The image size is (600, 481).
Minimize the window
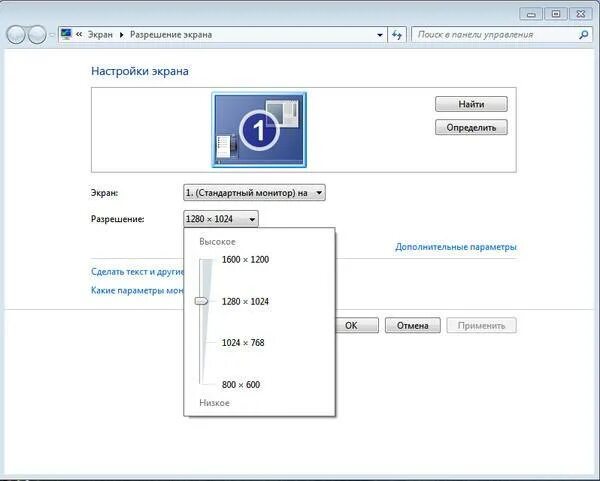(x=531, y=14)
